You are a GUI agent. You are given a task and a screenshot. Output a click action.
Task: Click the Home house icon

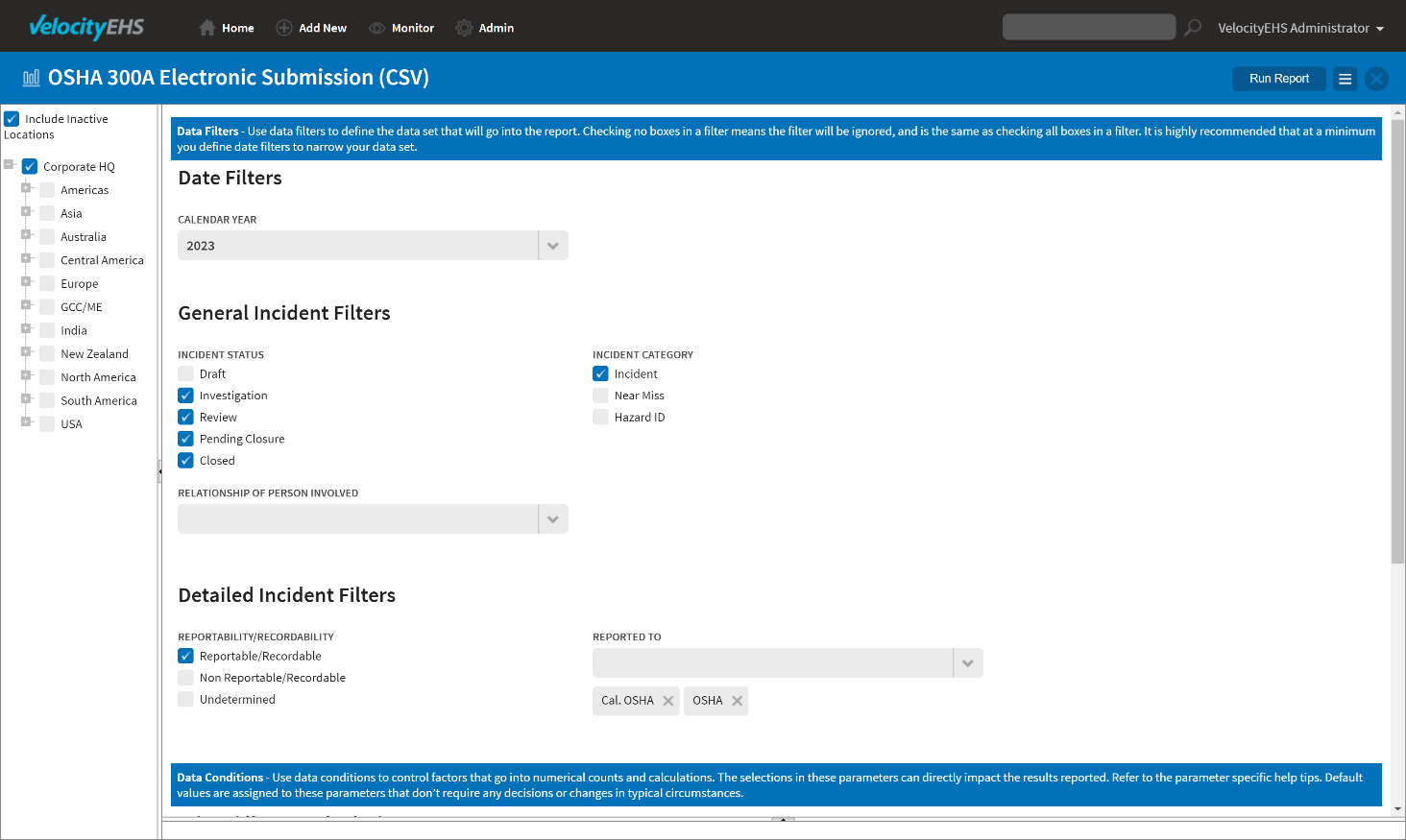[x=207, y=28]
